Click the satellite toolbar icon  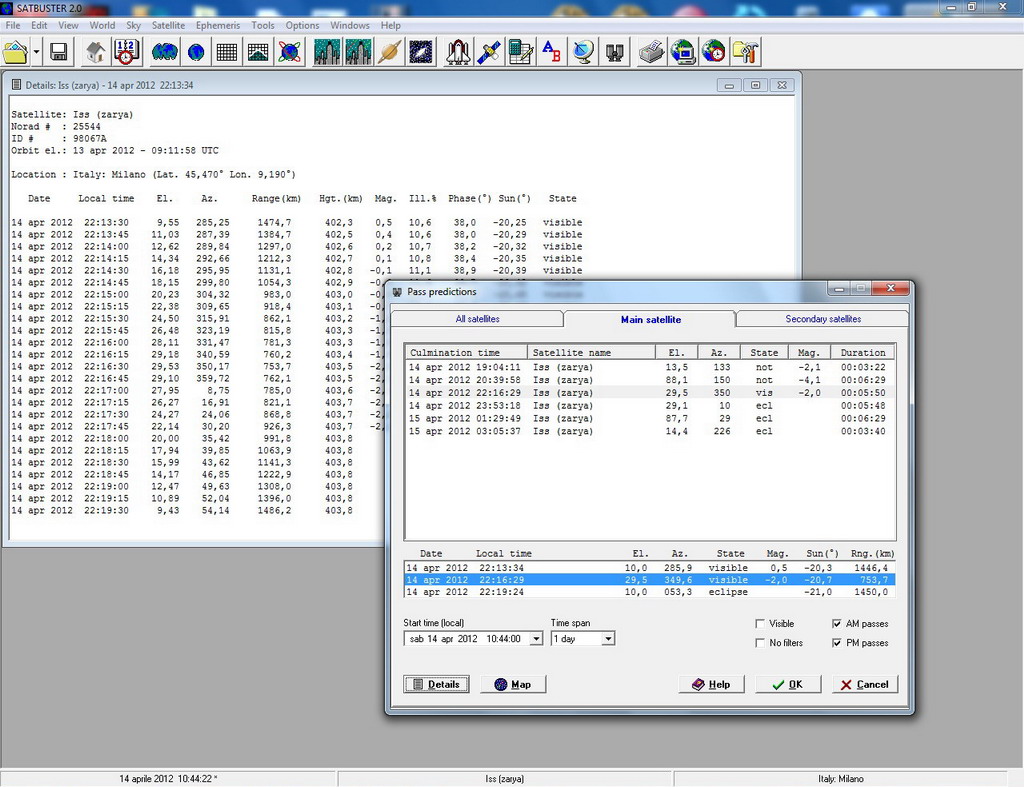(489, 52)
